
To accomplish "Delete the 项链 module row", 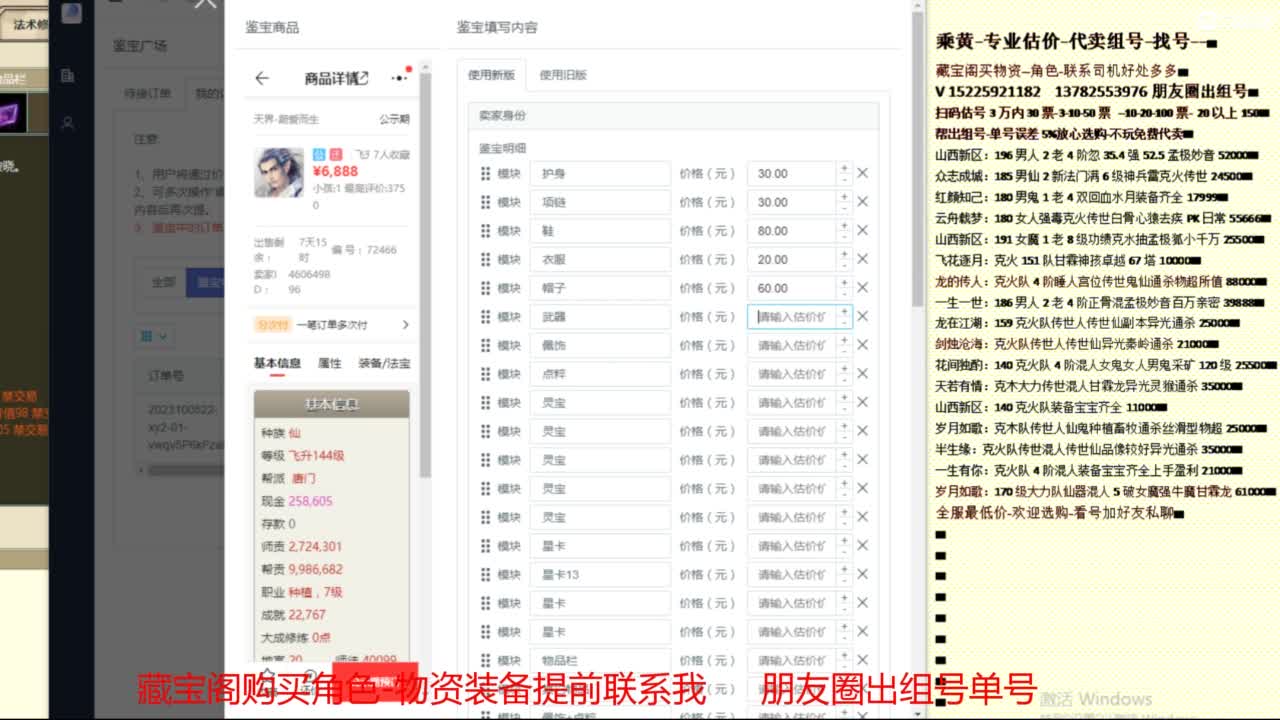I will [862, 202].
